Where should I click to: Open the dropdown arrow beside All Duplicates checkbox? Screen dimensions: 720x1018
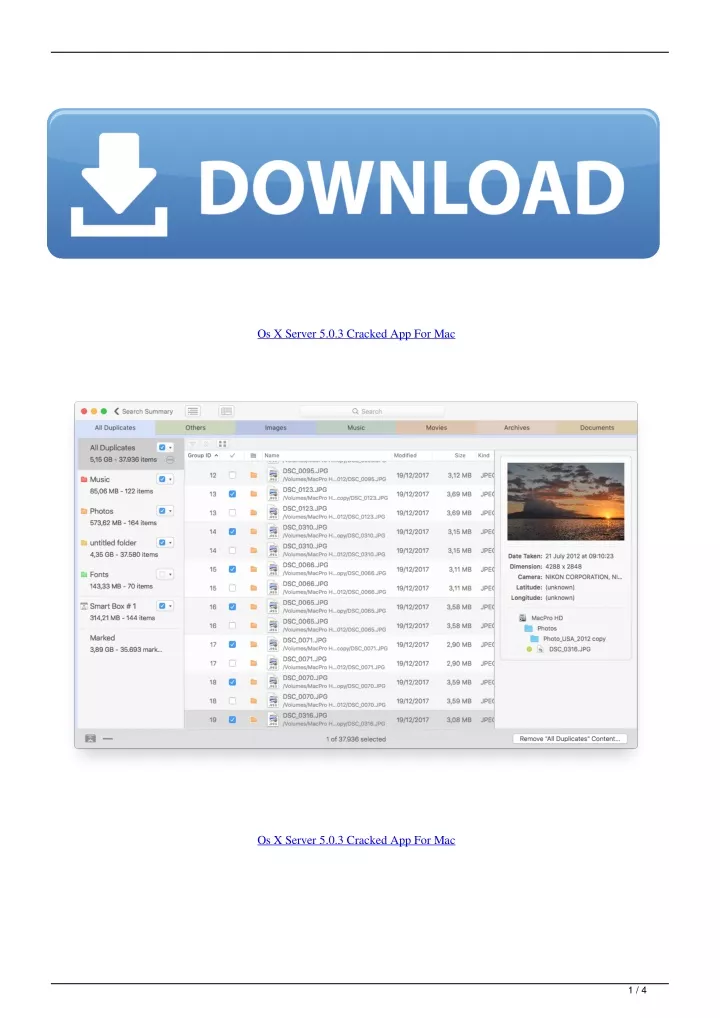coord(170,447)
